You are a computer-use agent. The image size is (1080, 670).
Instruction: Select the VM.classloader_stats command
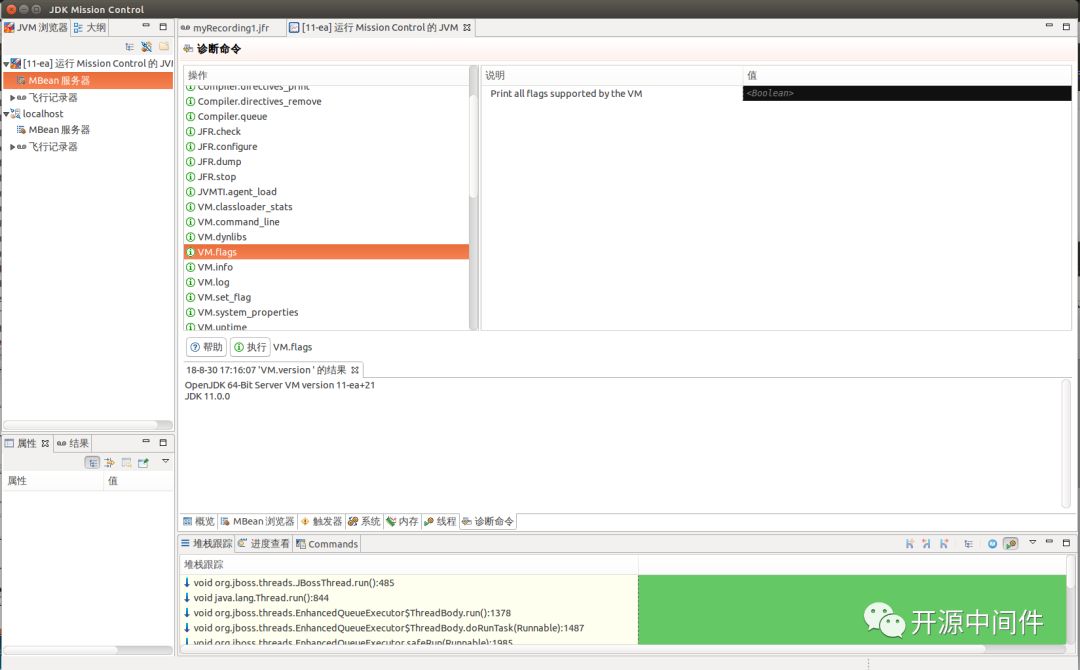pyautogui.click(x=245, y=207)
